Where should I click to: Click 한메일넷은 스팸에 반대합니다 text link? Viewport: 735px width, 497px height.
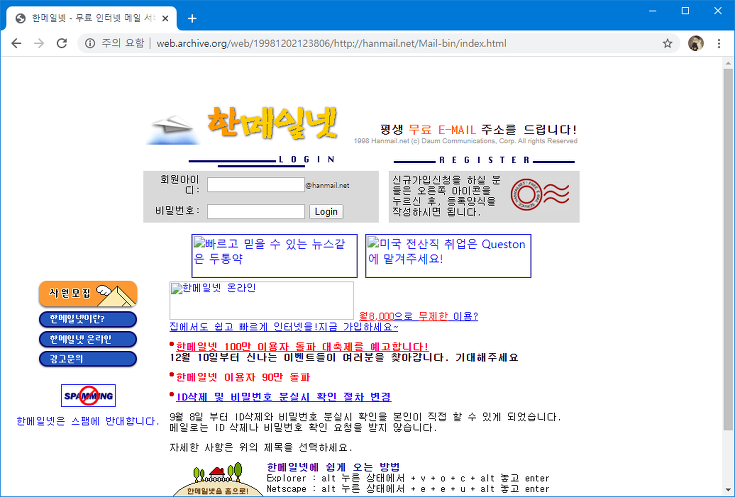click(x=88, y=421)
